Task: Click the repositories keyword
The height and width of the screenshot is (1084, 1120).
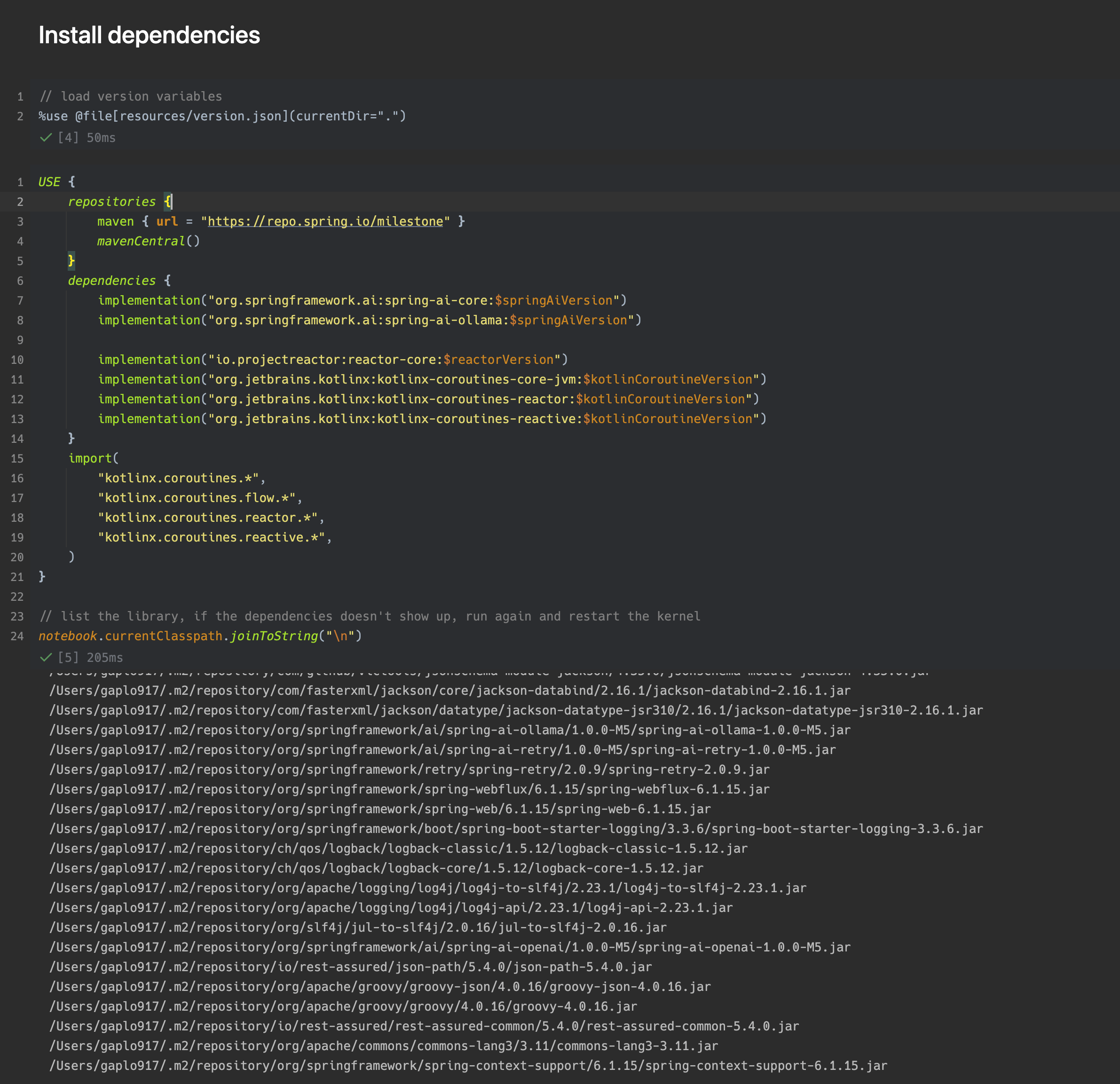Action: [x=111, y=202]
